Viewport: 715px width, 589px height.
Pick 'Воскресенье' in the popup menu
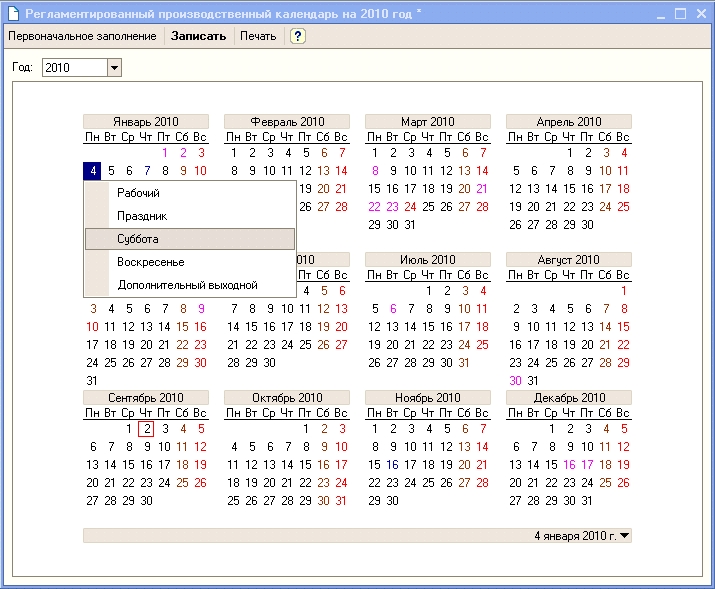[150, 262]
